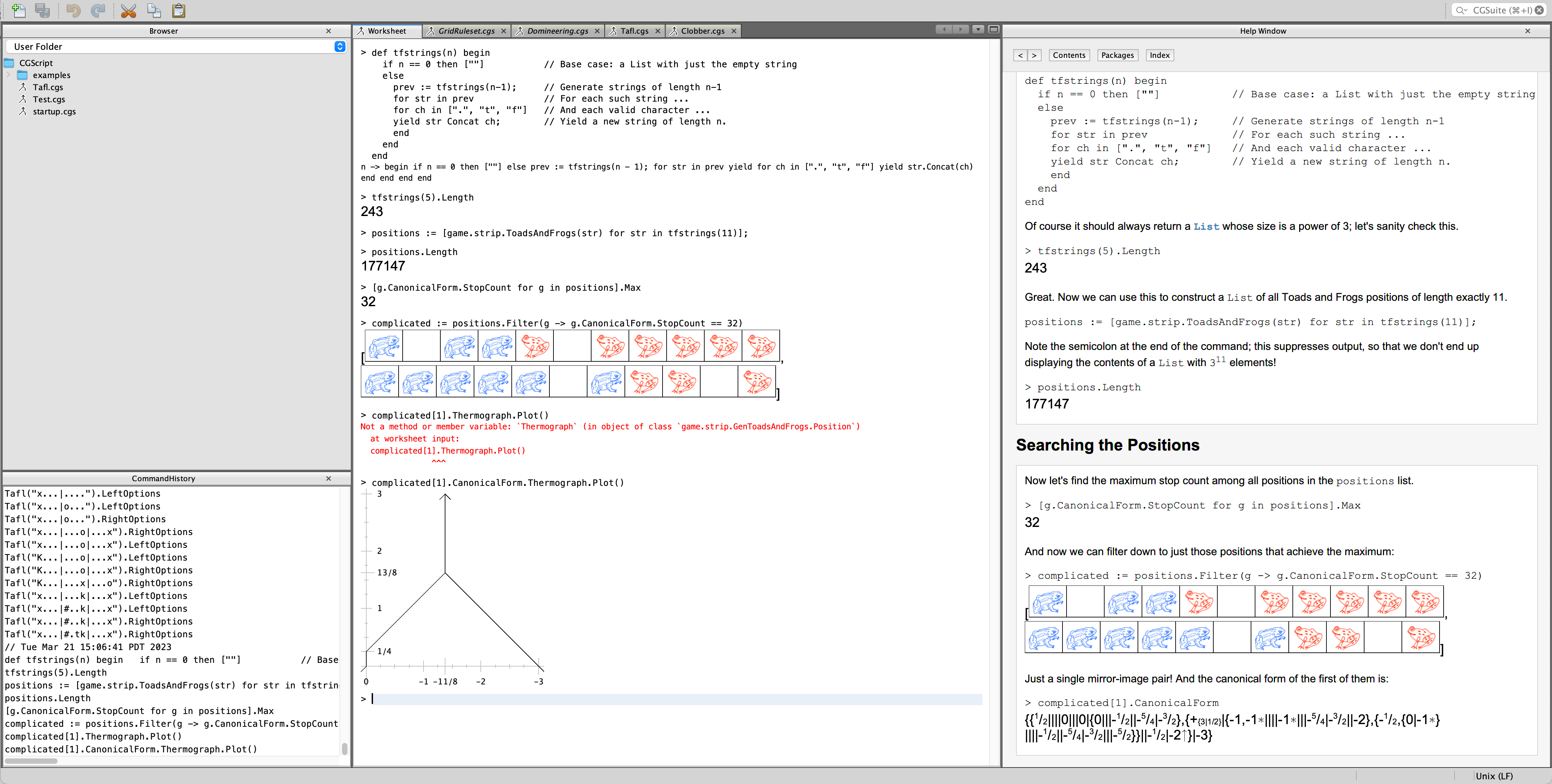
Task: Click first toad in worksheet's first position row
Action: point(384,346)
